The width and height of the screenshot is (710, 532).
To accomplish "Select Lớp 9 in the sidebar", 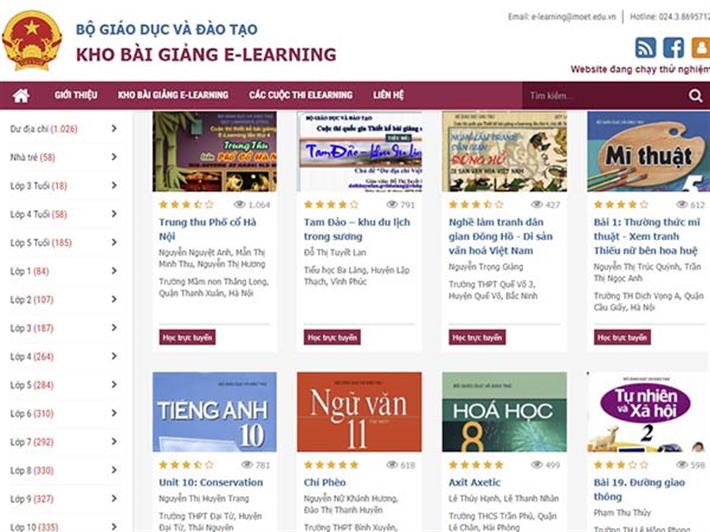I will click(32, 498).
